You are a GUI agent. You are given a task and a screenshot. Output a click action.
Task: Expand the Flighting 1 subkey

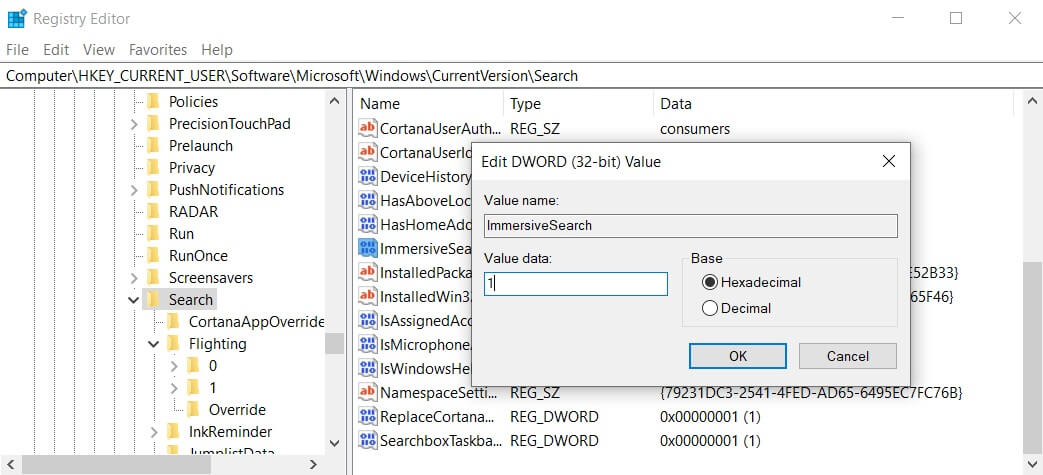pyautogui.click(x=174, y=388)
